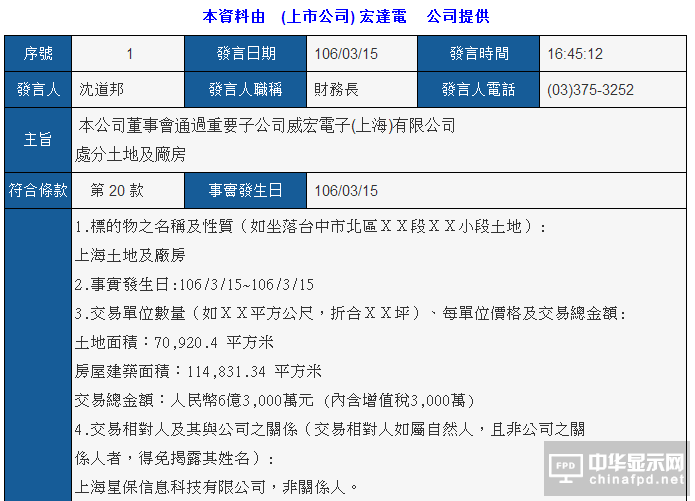Click the line 土地面積：70,920.4 平方米
This screenshot has width=695, height=501.
click(174, 342)
